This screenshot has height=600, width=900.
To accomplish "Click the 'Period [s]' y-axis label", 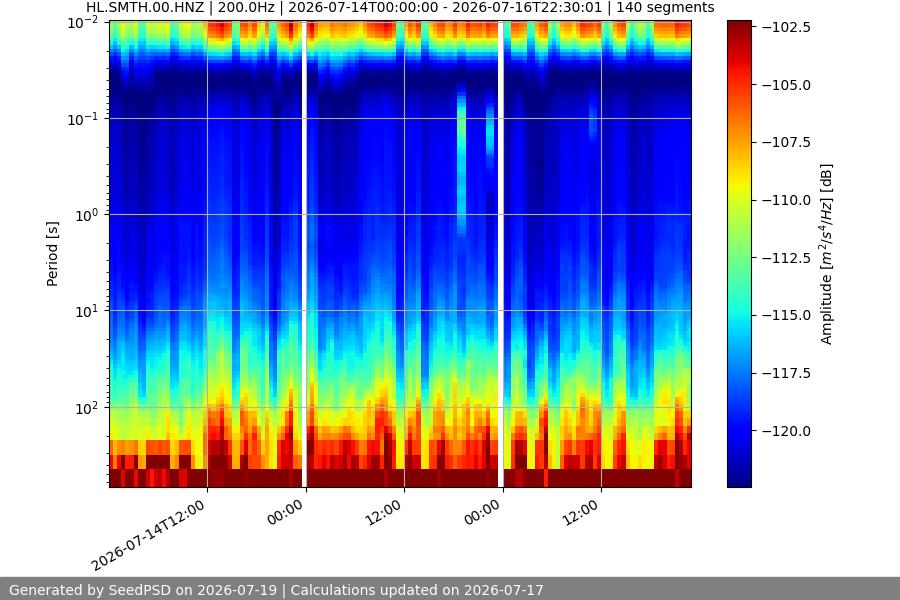I will pyautogui.click(x=52, y=254).
